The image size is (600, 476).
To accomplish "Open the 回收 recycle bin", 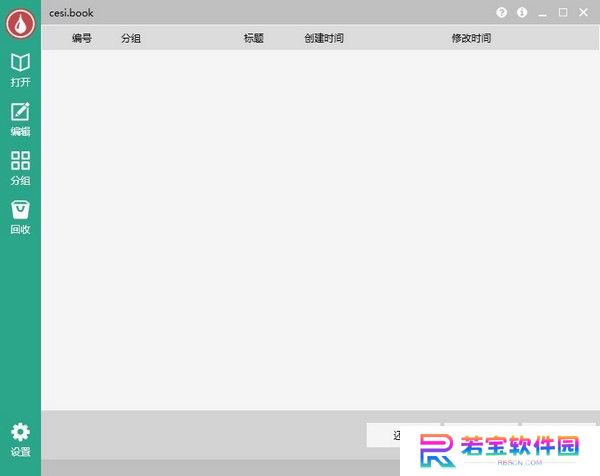I will click(20, 217).
